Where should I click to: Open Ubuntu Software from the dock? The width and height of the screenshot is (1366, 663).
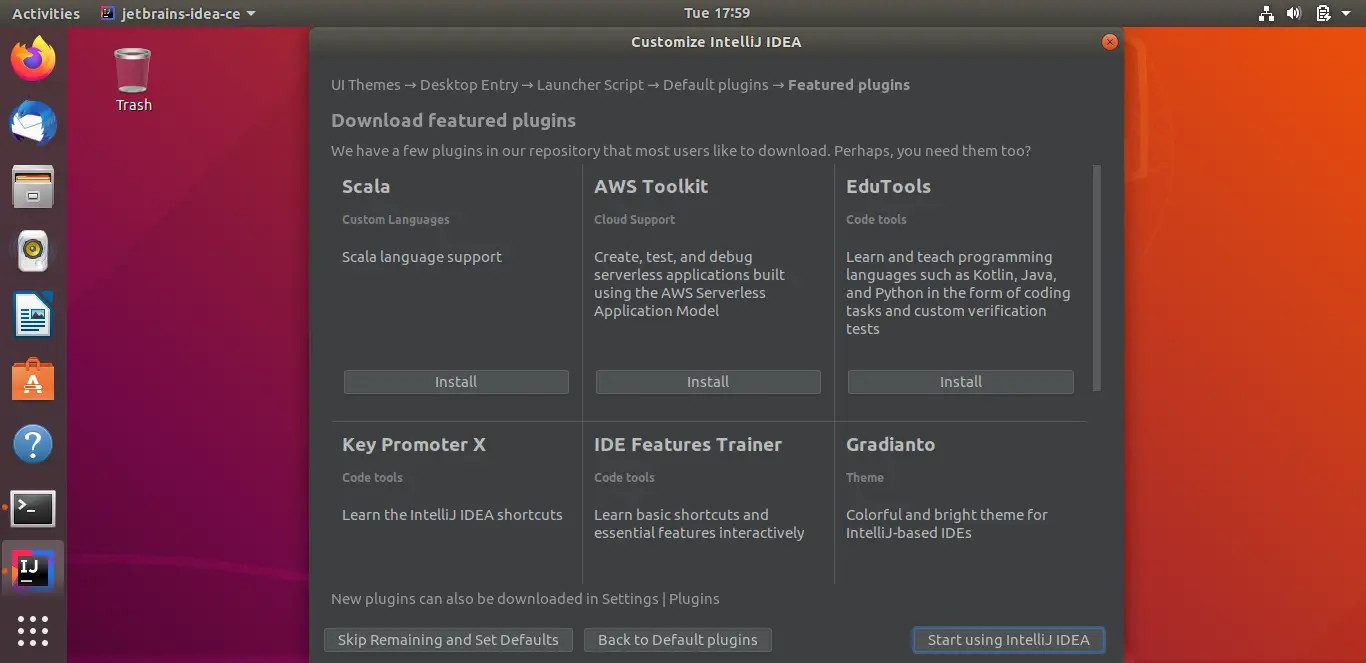(x=33, y=380)
